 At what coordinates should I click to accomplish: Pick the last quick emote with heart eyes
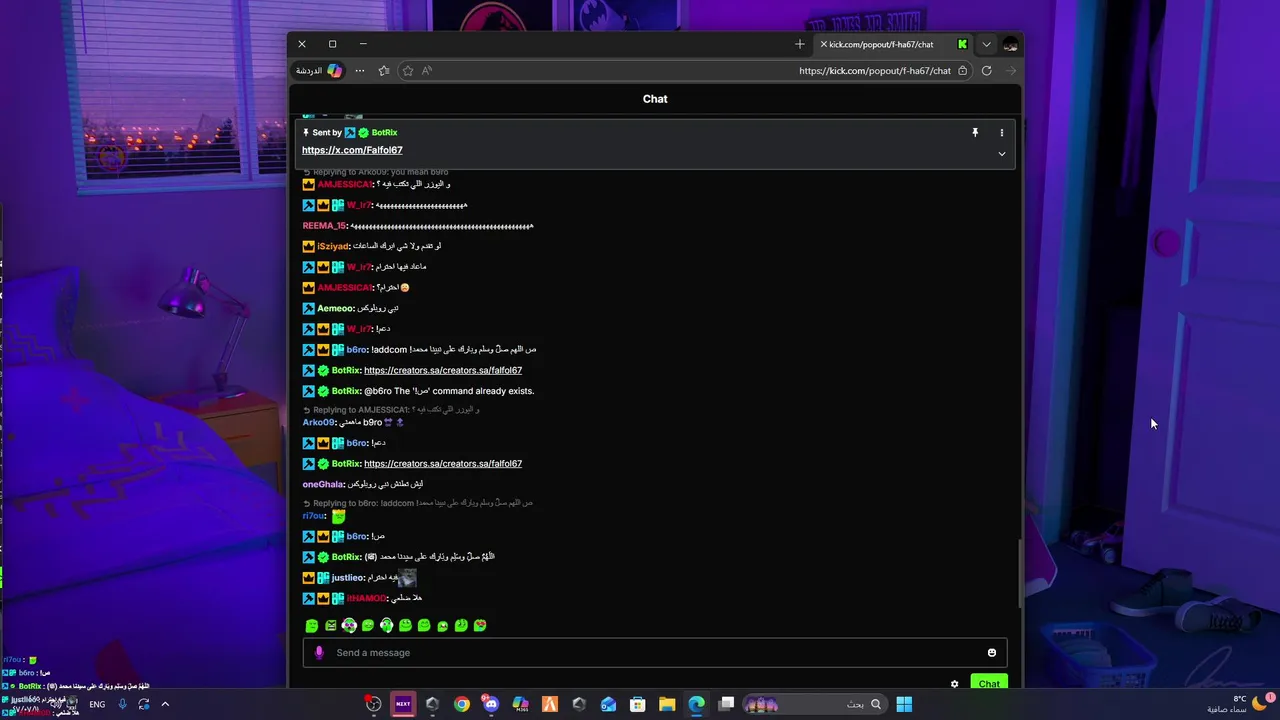pyautogui.click(x=480, y=625)
